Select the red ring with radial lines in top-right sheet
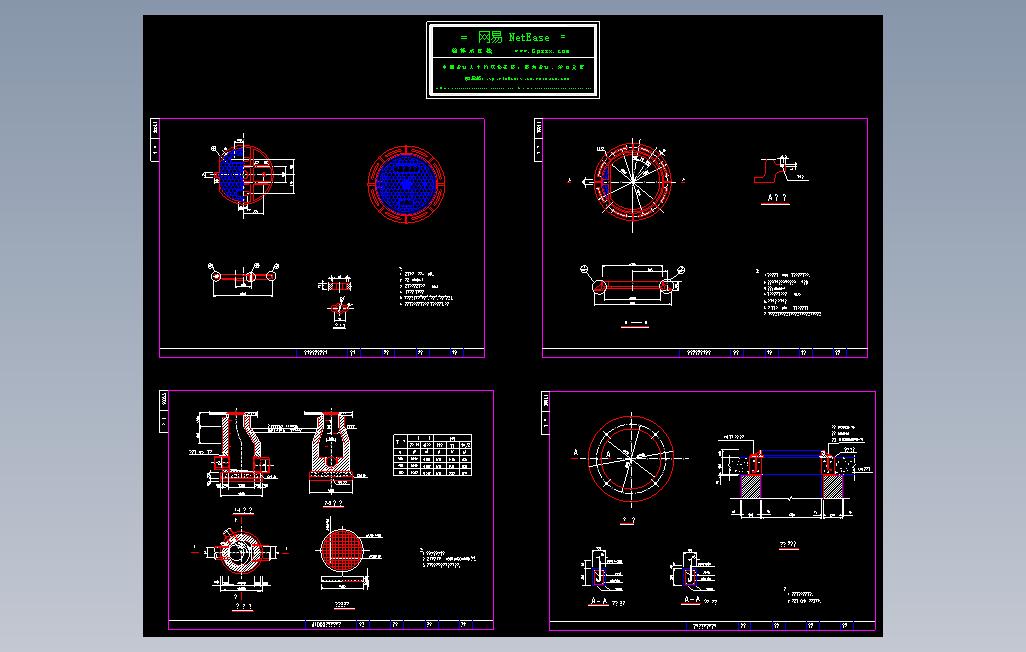Viewport: 1026px width, 652px height. click(633, 181)
